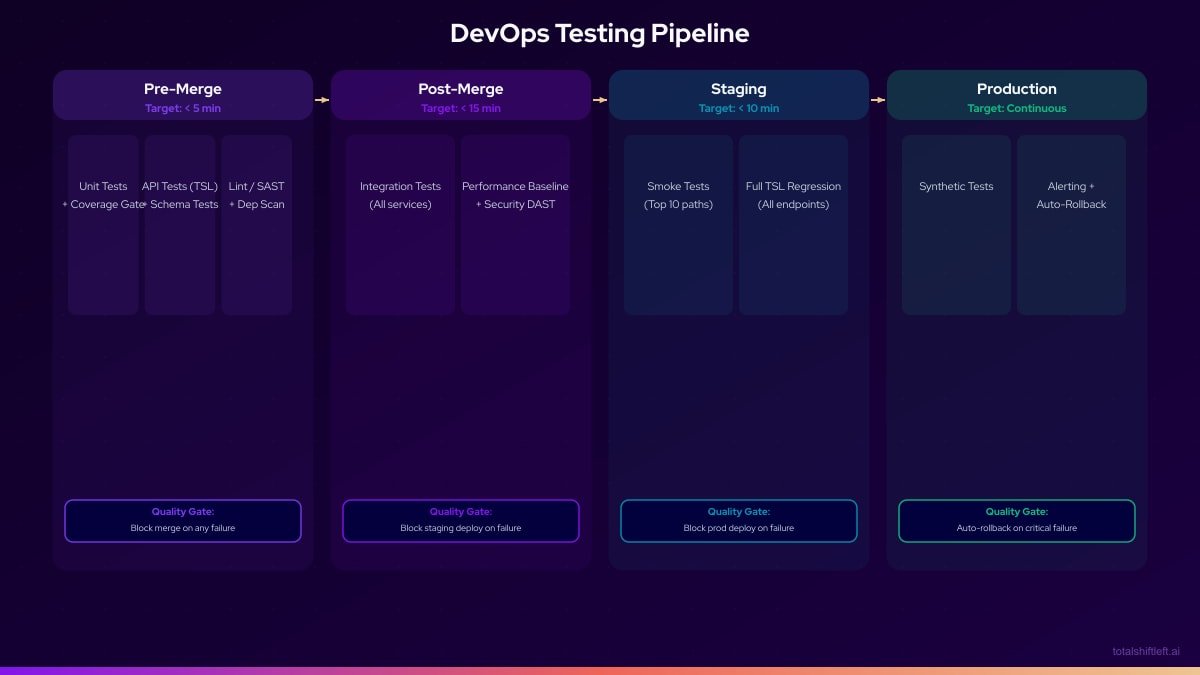
Task: Click the Auto-rollback on critical failure gate
Action: point(1016,520)
